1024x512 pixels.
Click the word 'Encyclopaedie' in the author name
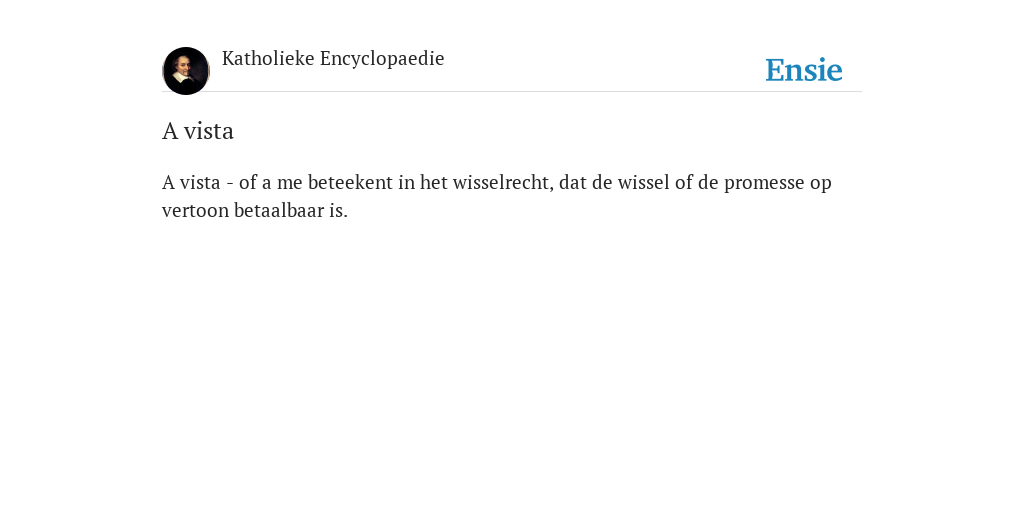tap(382, 59)
